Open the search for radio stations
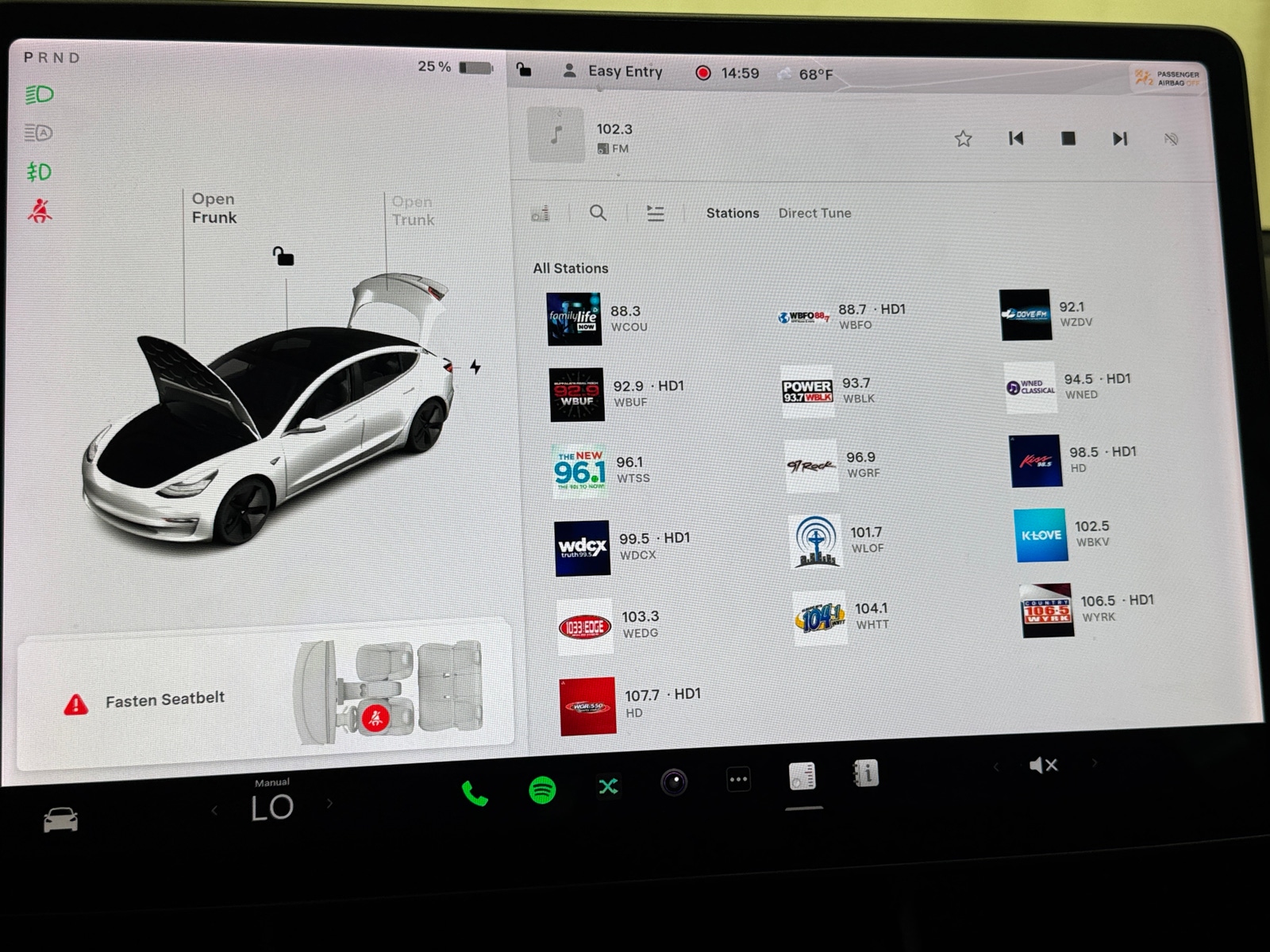This screenshot has height=952, width=1270. pyautogui.click(x=598, y=213)
